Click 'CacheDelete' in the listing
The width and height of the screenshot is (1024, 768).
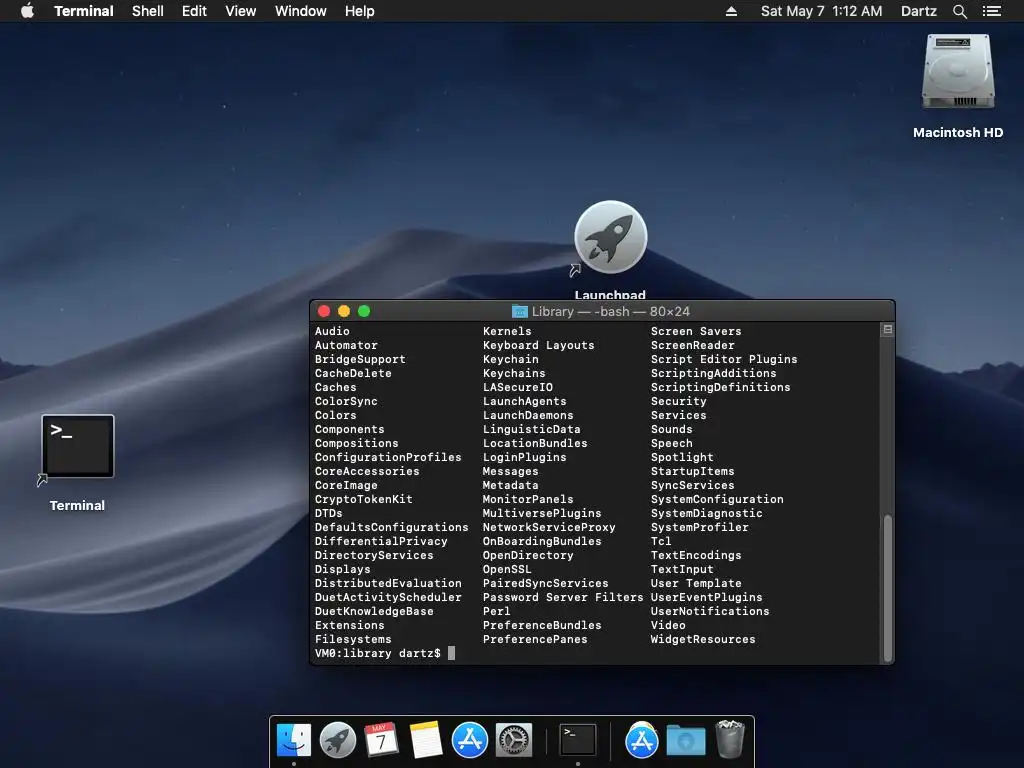tap(353, 374)
